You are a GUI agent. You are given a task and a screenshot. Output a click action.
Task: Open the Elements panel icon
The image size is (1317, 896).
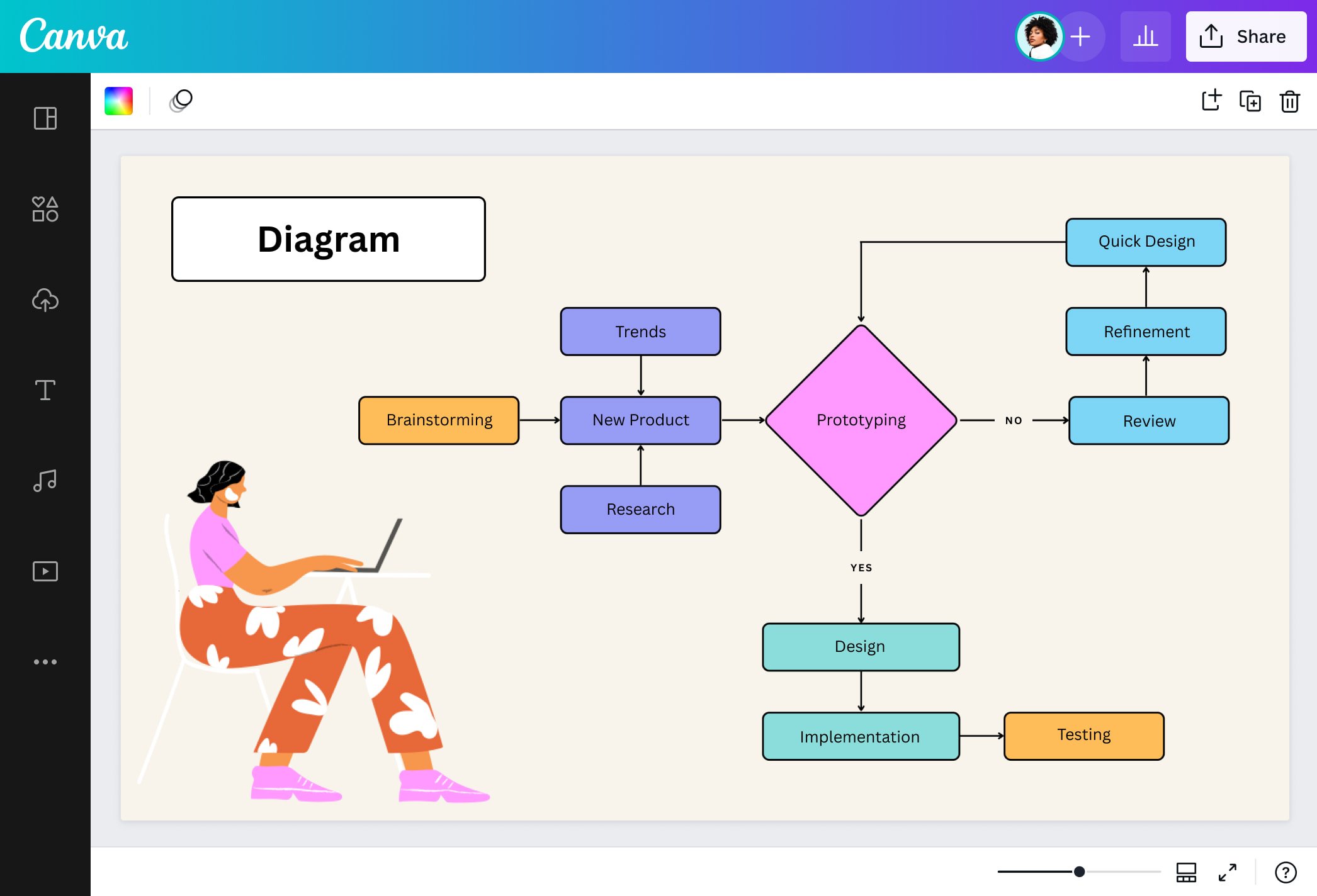coord(45,209)
